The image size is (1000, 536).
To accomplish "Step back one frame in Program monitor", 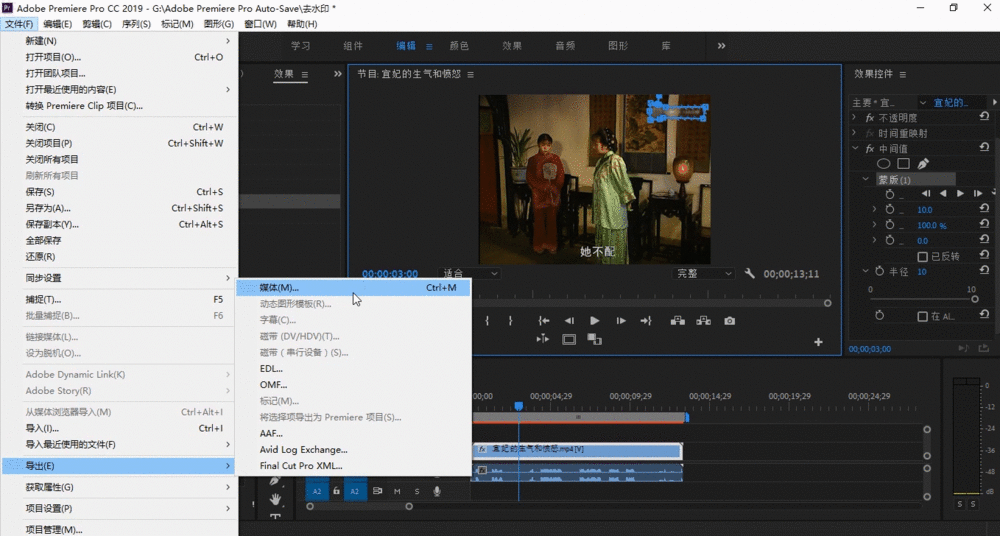I will [x=569, y=321].
